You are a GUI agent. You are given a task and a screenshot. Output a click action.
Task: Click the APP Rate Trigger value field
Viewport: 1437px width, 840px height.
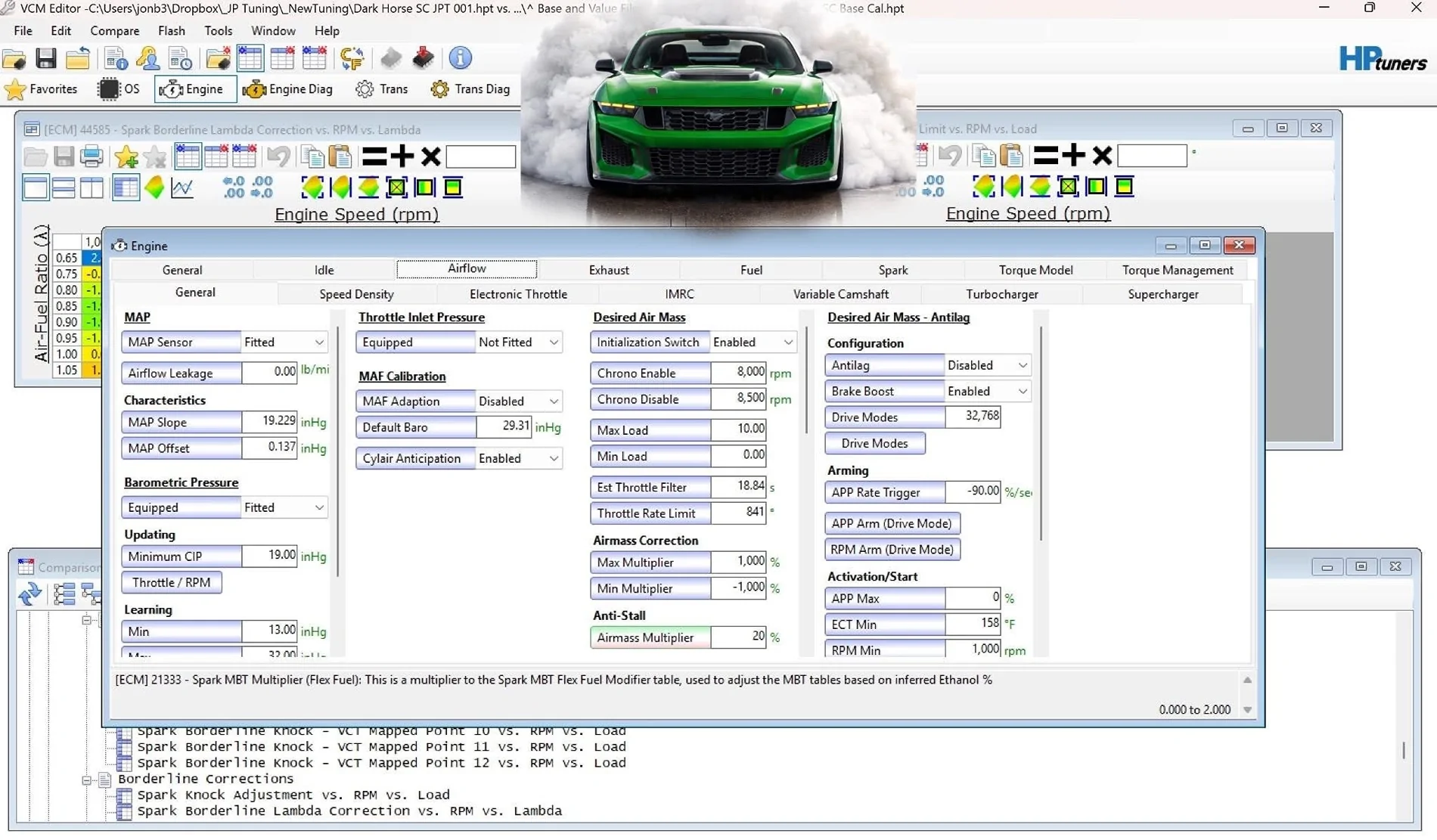click(973, 492)
